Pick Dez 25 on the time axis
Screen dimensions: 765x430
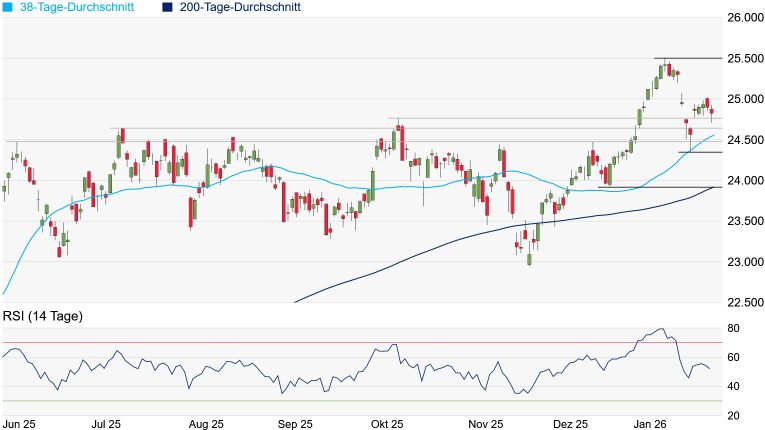click(572, 423)
